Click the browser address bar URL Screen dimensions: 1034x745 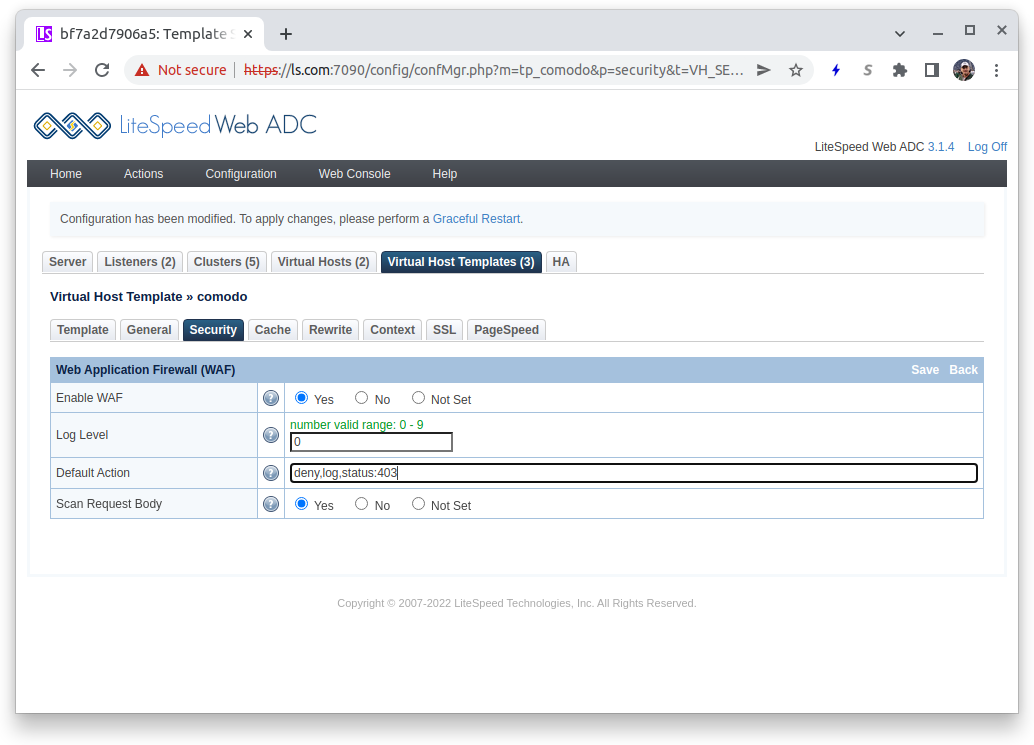click(x=493, y=70)
